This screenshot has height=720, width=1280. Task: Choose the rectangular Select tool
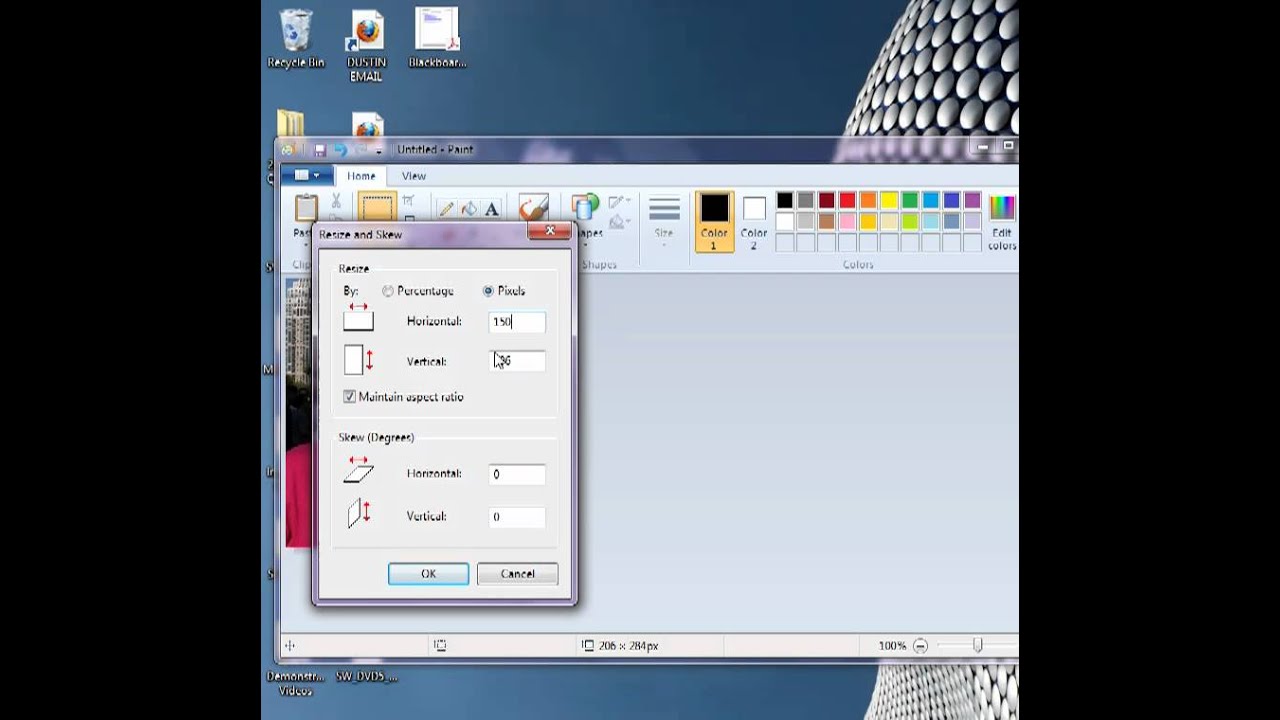point(377,208)
